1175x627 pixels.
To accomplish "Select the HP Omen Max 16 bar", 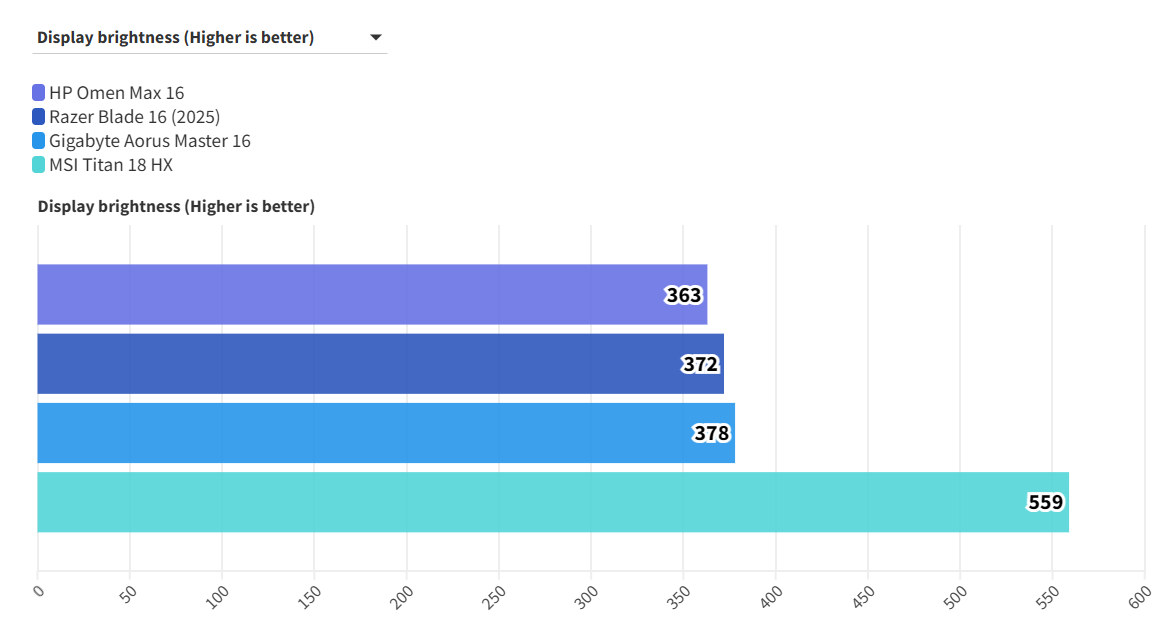I will pos(350,295).
